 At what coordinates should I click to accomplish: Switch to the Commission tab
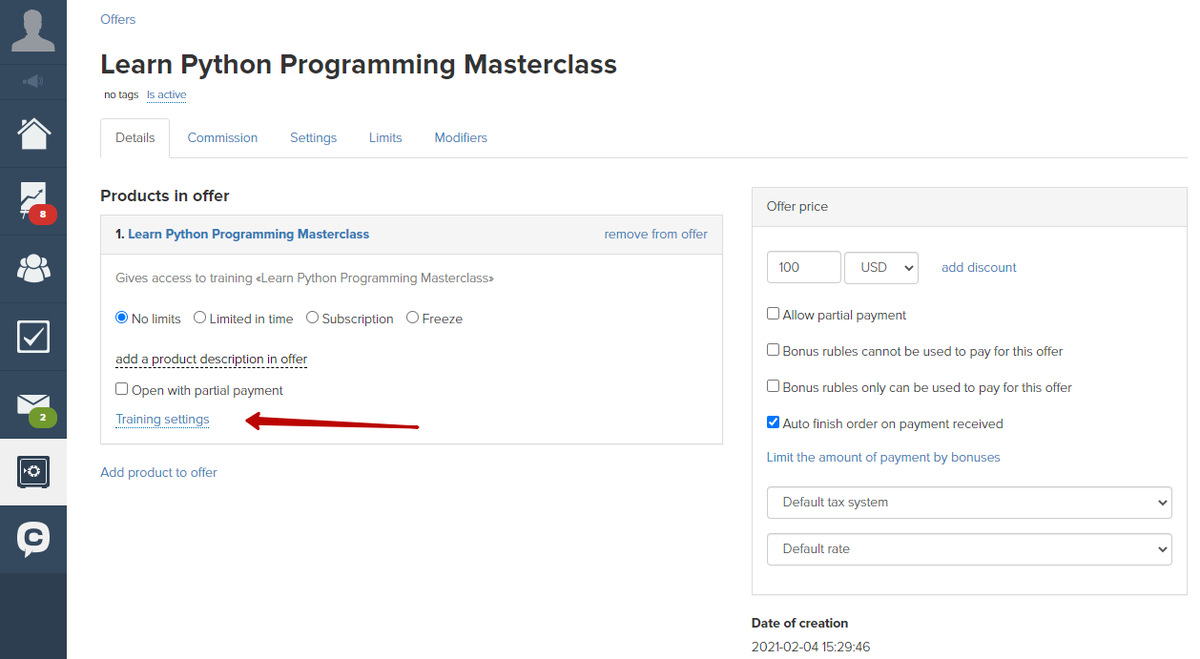tap(222, 138)
